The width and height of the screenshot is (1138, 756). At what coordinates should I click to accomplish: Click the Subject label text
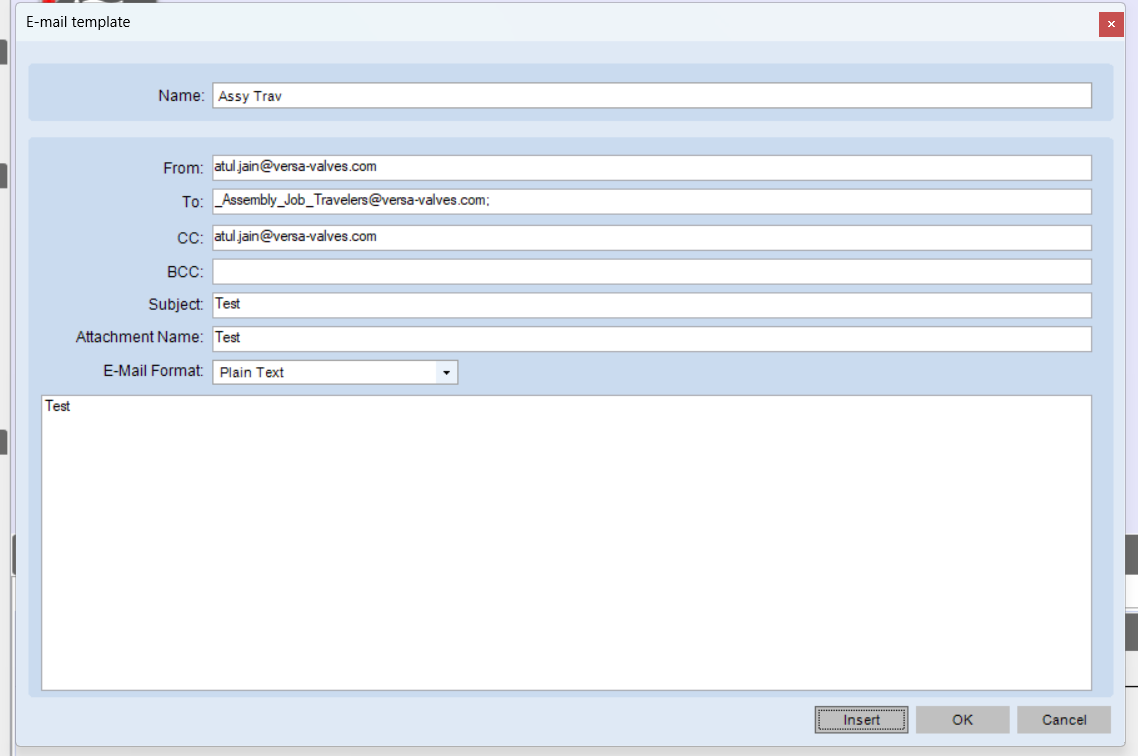[x=176, y=305]
